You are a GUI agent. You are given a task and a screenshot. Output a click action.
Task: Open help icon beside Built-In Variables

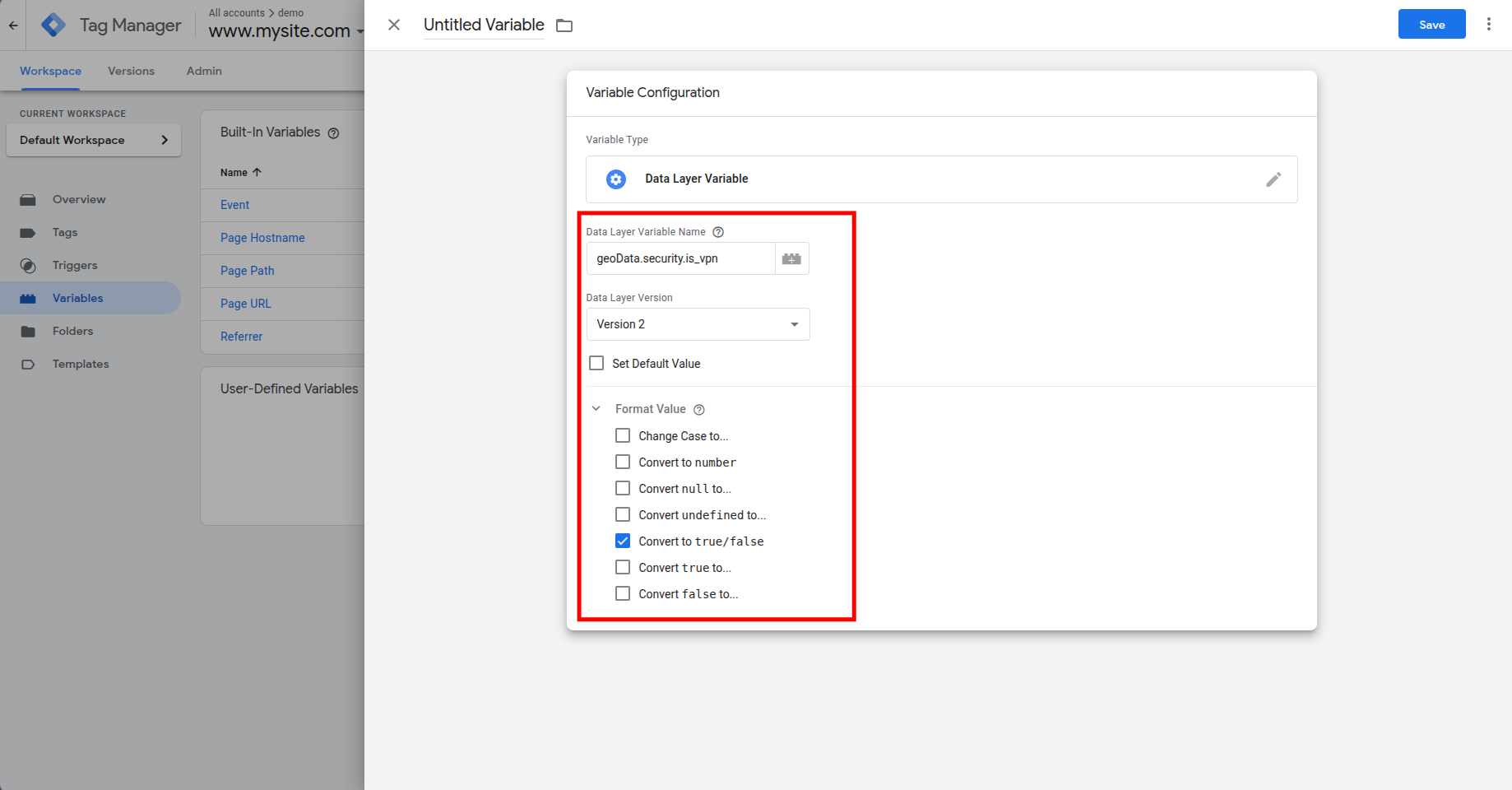333,133
